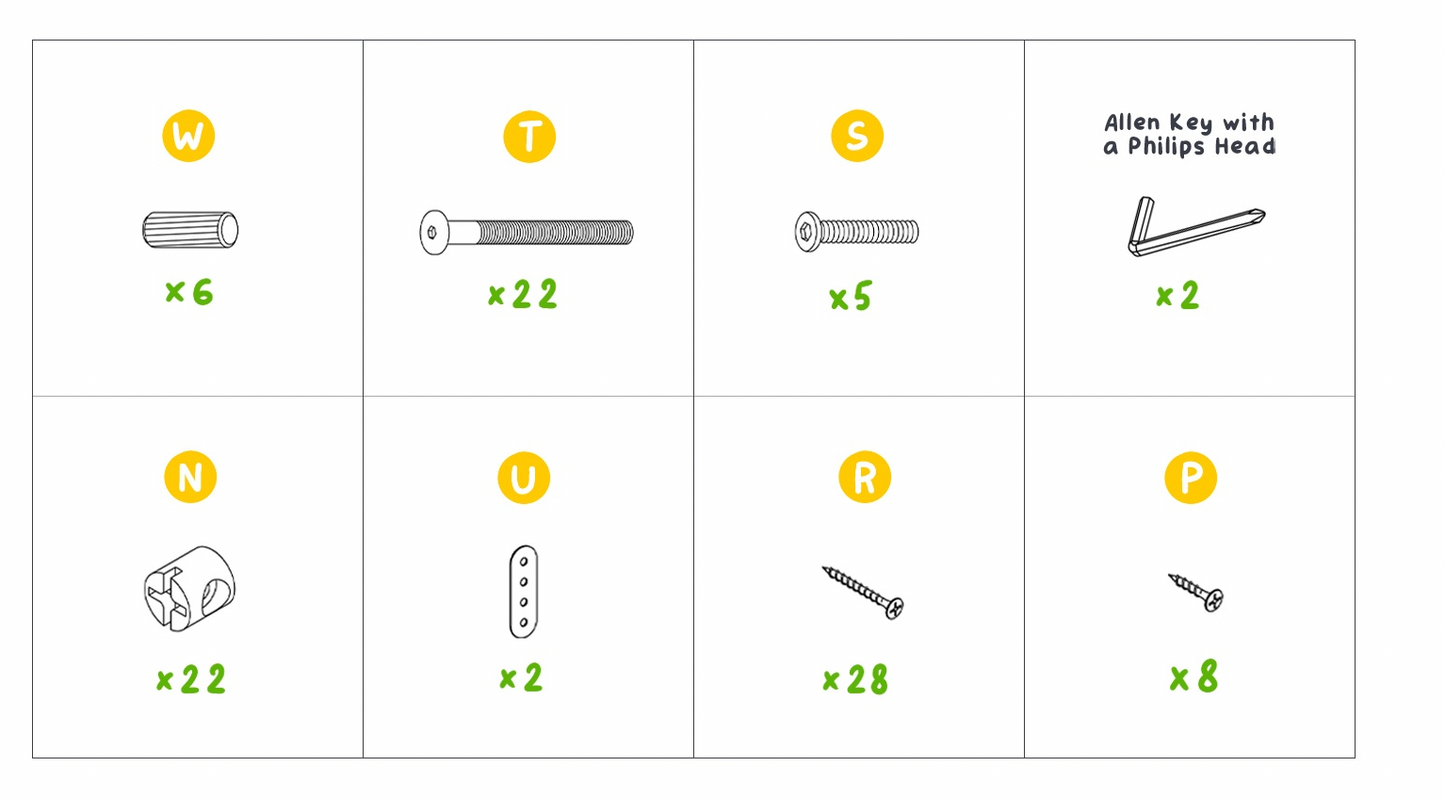The width and height of the screenshot is (1445, 799).
Task: Click the yellow T label badge
Action: 529,136
